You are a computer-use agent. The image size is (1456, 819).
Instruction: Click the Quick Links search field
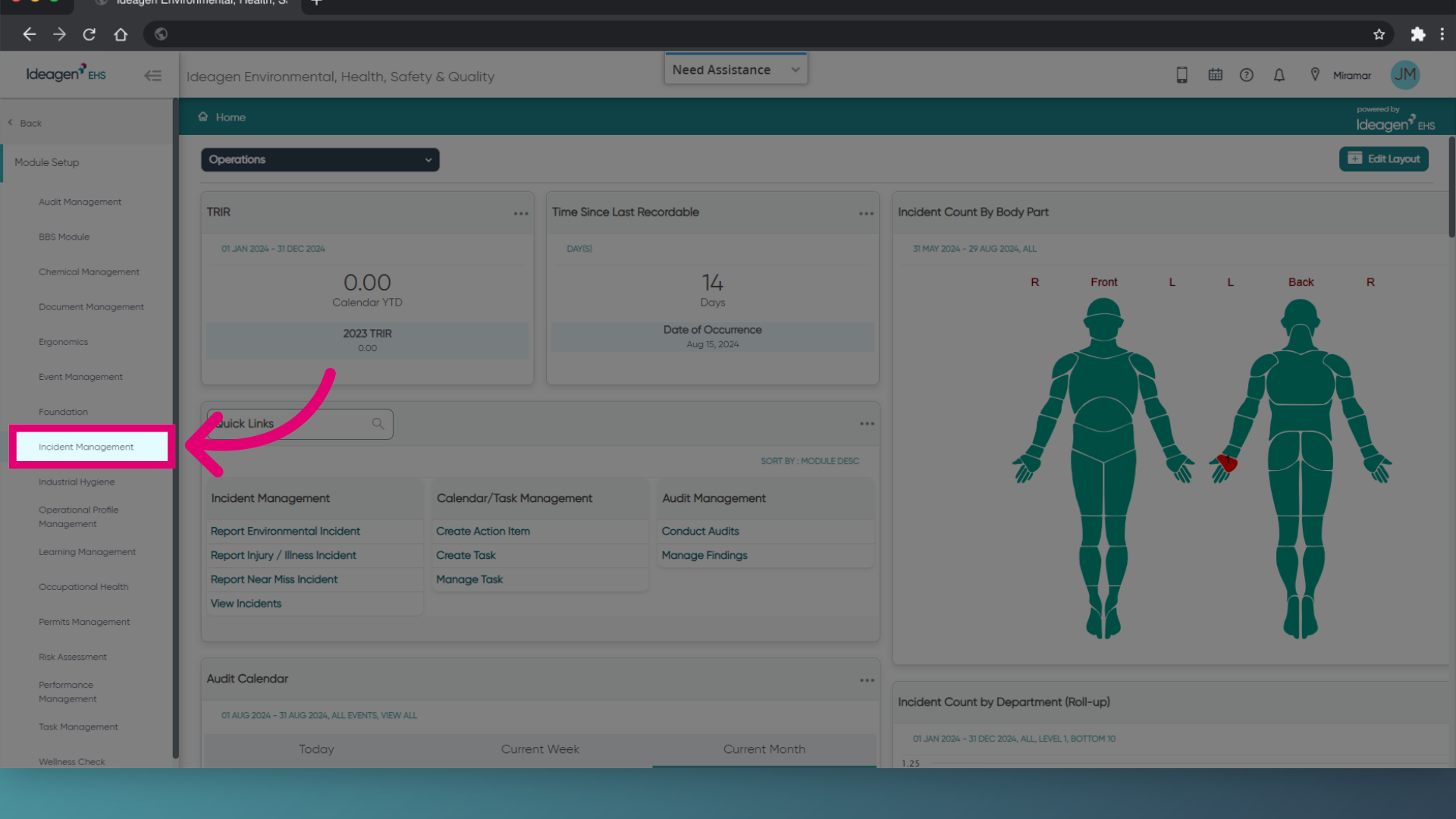(x=300, y=424)
